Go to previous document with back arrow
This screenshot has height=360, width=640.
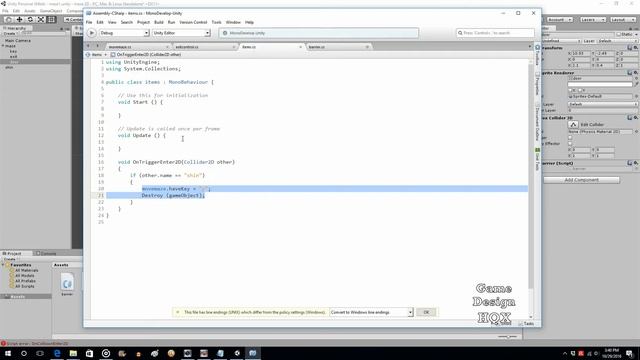(x=89, y=46)
